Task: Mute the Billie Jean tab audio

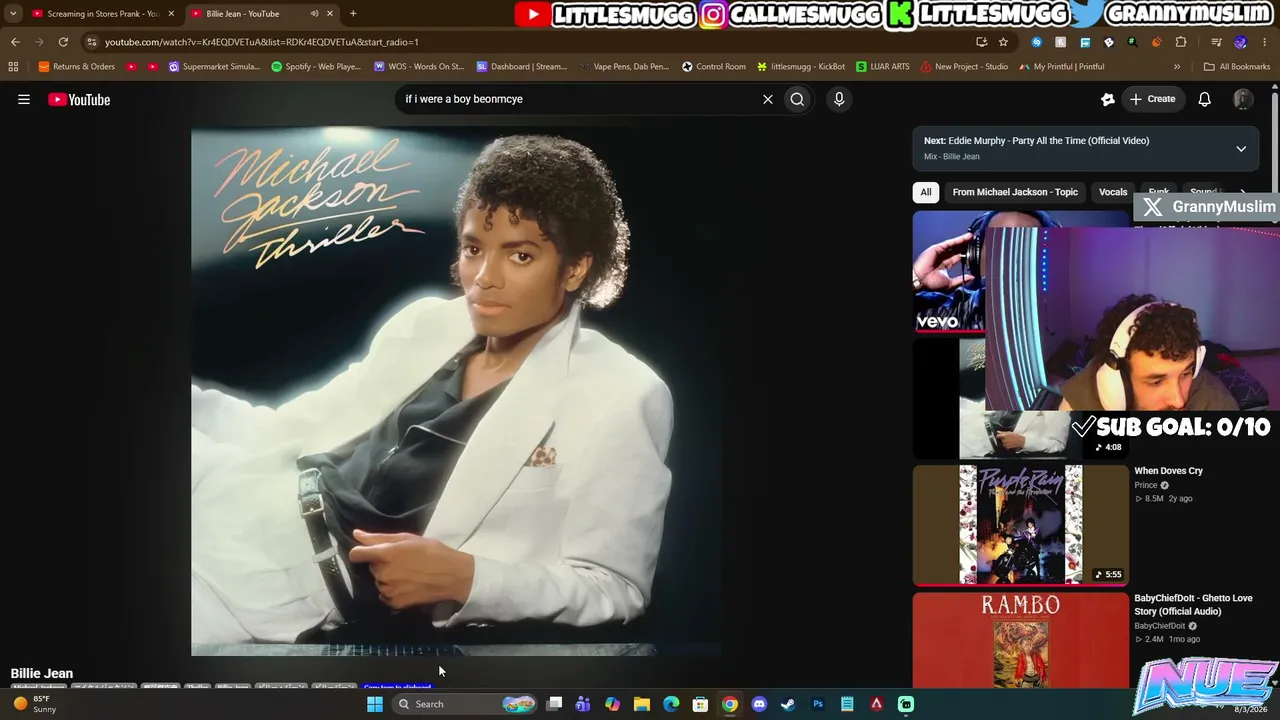Action: click(x=314, y=14)
